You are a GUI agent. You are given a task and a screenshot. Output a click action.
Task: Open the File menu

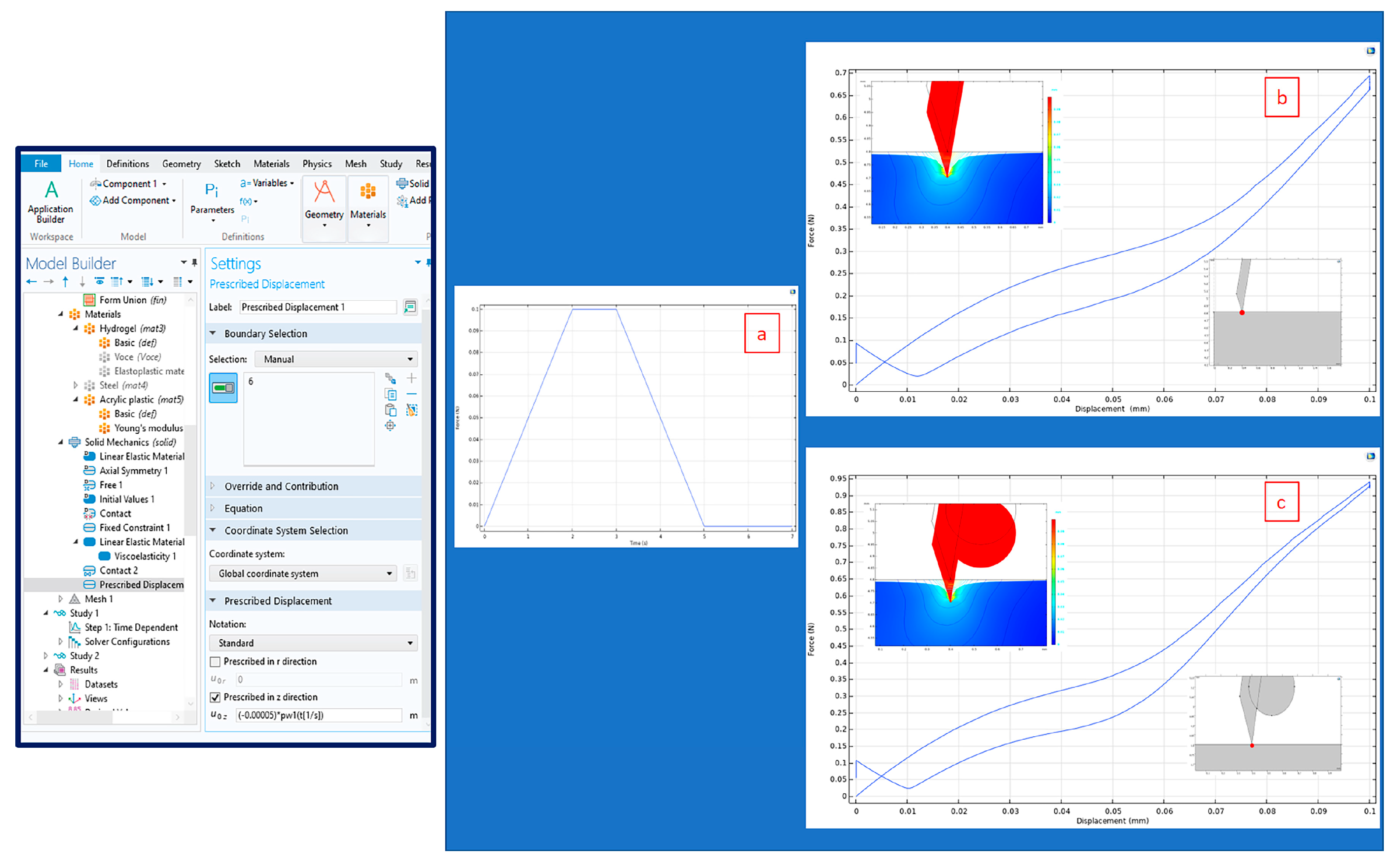tap(41, 164)
